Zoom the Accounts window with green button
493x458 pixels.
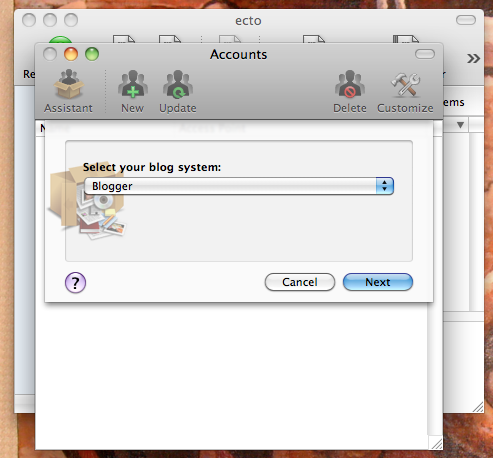(92, 54)
